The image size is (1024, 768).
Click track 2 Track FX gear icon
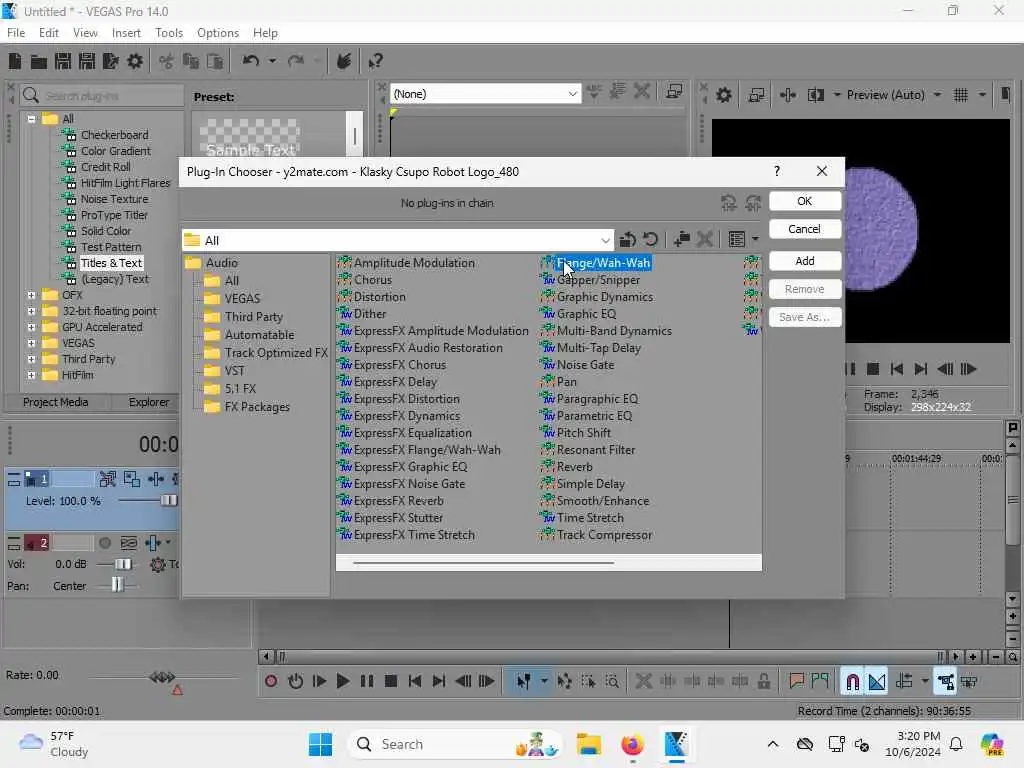(157, 564)
